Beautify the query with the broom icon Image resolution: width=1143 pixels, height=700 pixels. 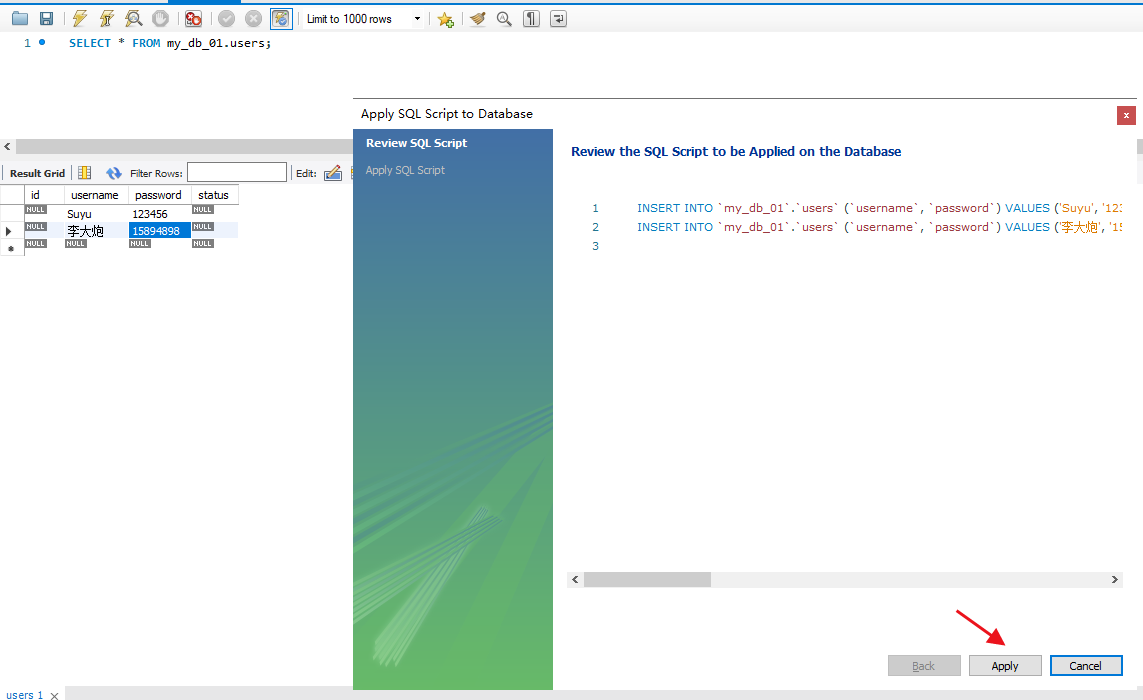coord(477,19)
